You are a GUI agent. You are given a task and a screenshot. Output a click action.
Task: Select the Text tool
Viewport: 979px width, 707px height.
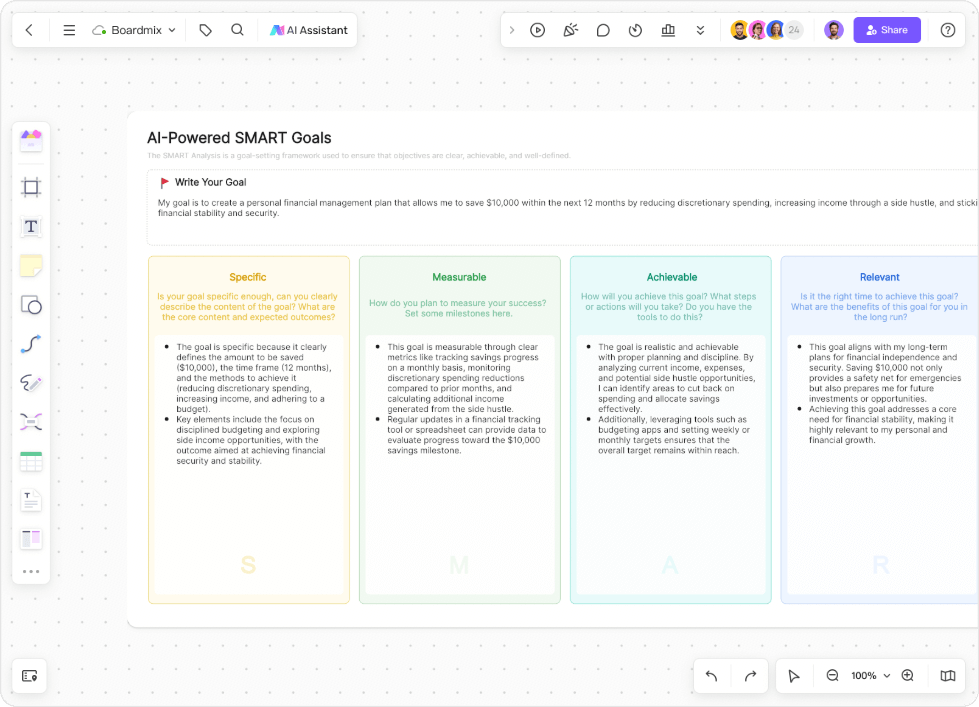tap(31, 227)
